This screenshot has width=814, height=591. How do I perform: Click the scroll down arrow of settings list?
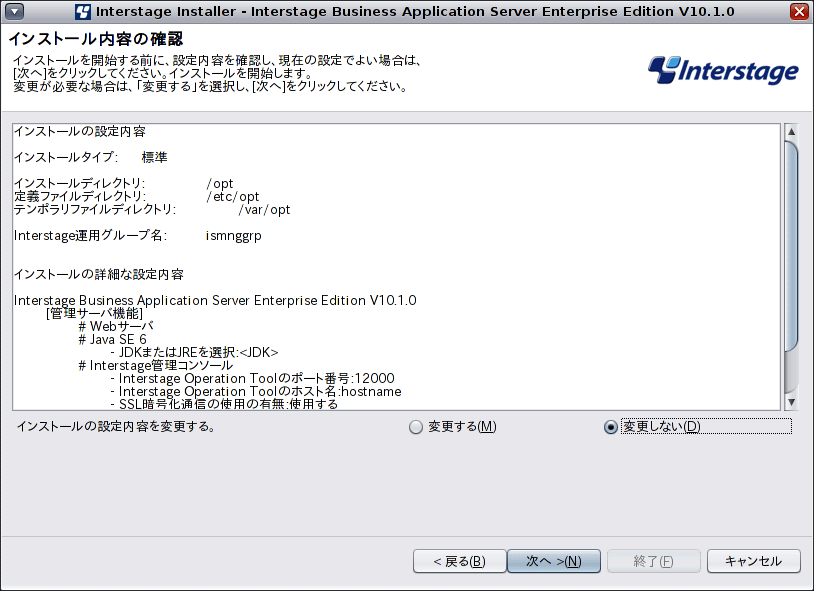tap(791, 402)
